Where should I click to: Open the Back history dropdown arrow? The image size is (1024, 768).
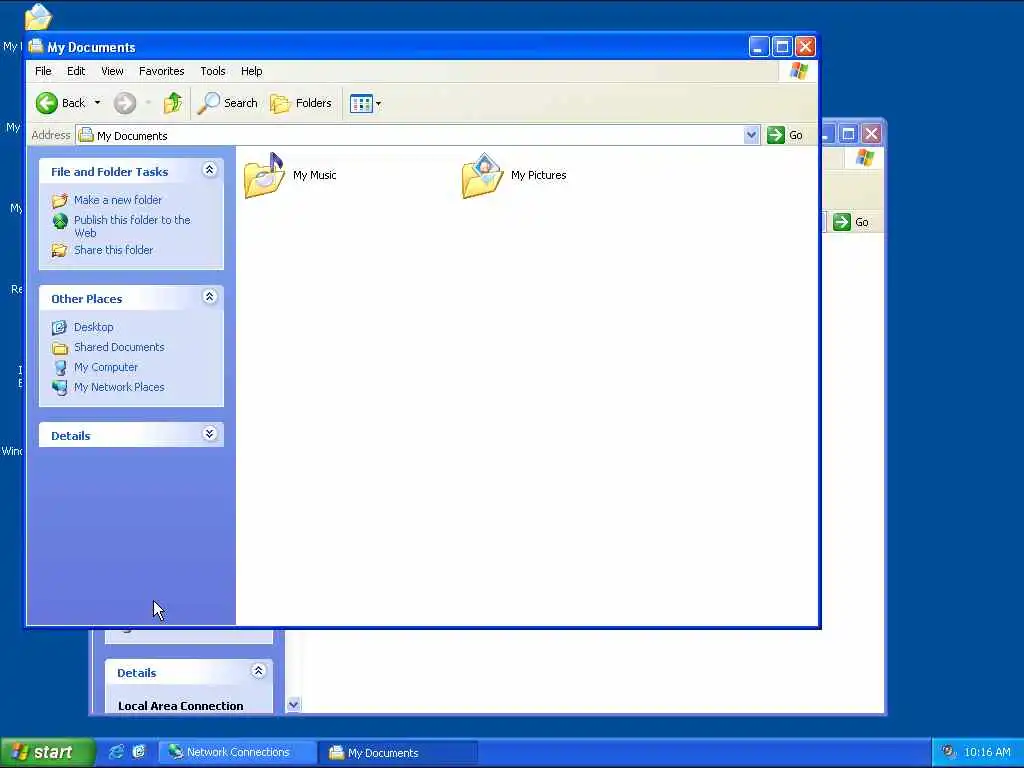(97, 103)
